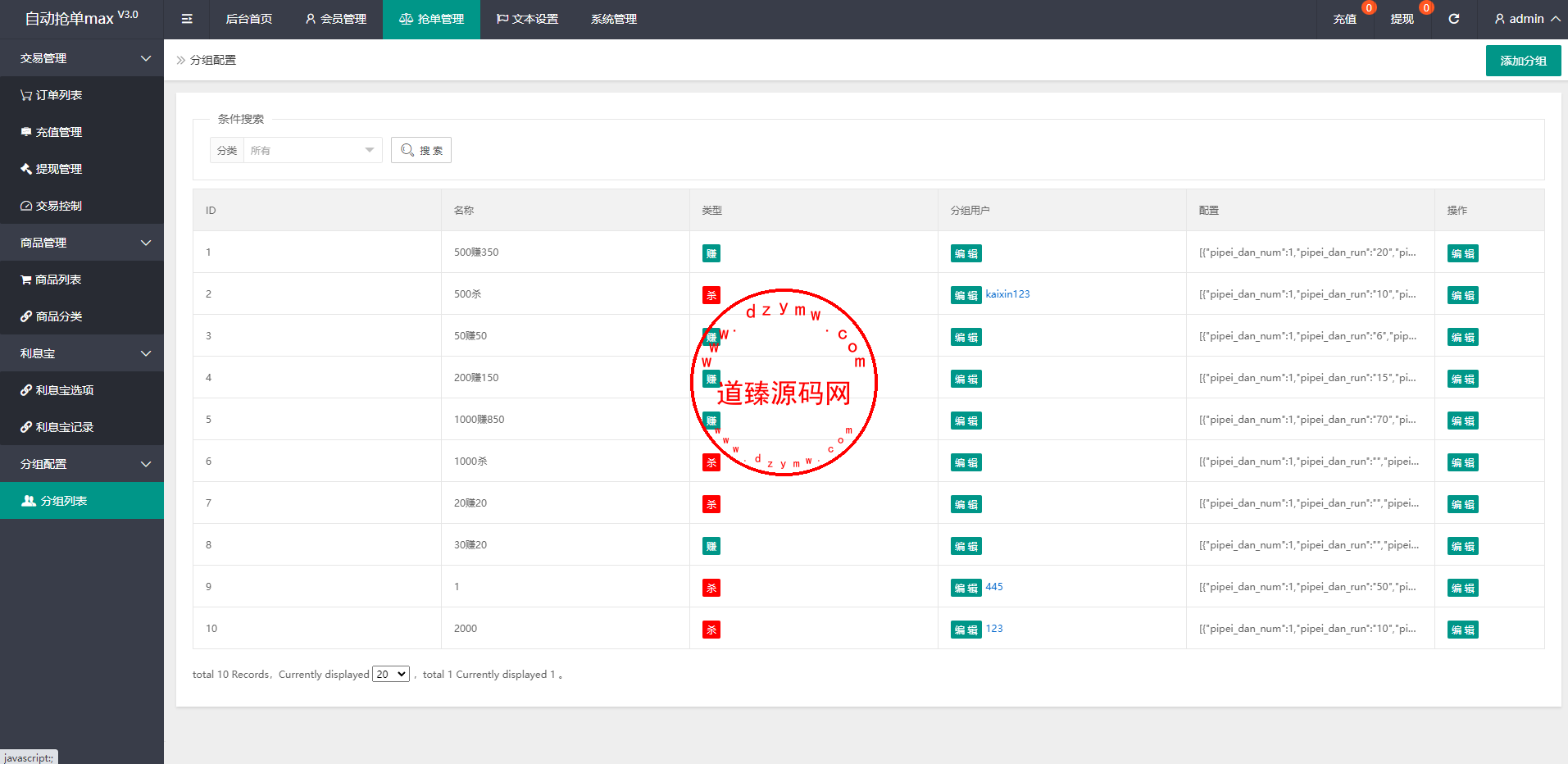Toggle the sidebar collapse hamburger icon
The height and width of the screenshot is (764, 1568).
click(187, 19)
